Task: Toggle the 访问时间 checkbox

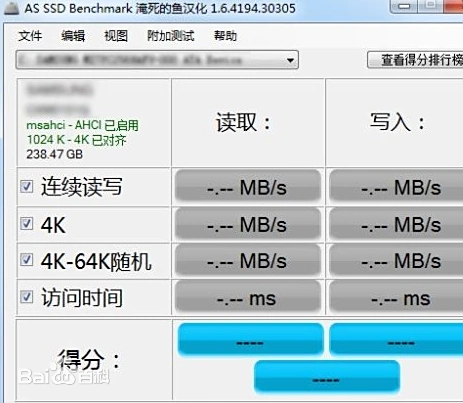Action: tap(27, 297)
